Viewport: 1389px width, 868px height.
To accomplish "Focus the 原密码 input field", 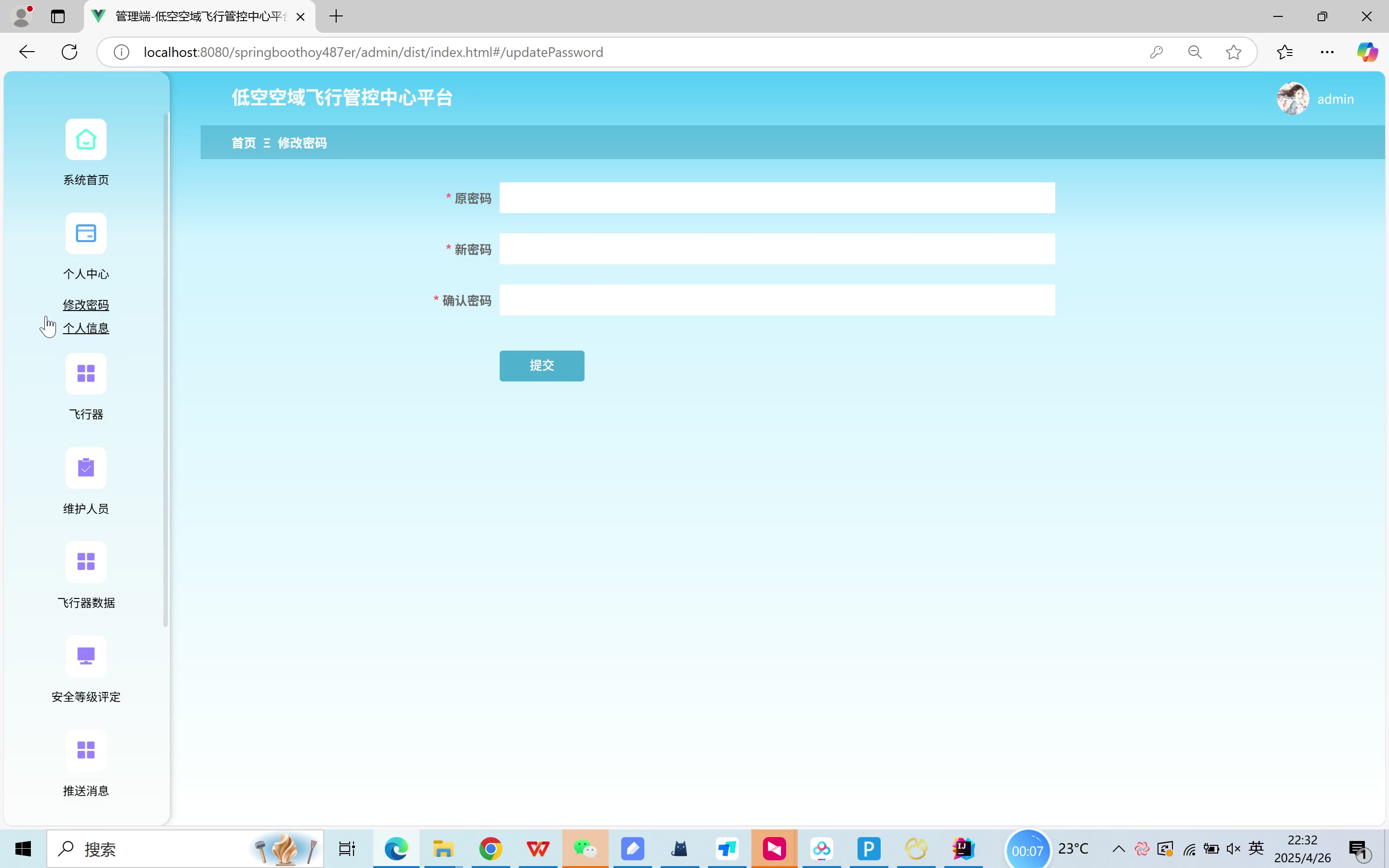I will click(x=776, y=198).
